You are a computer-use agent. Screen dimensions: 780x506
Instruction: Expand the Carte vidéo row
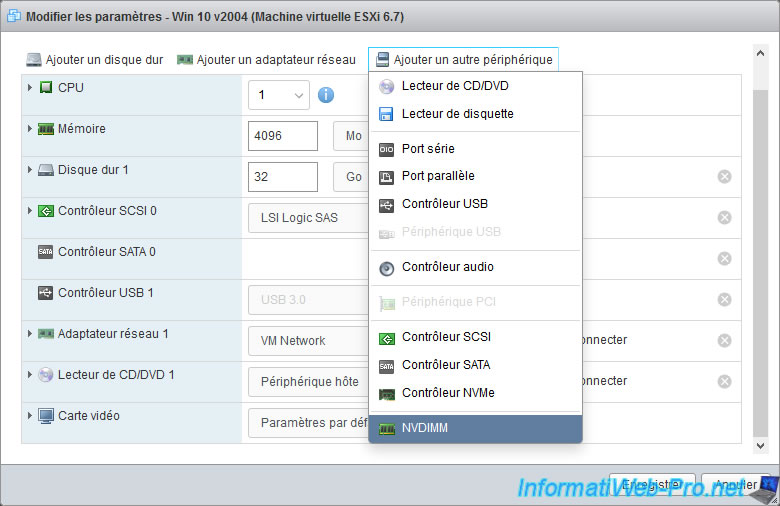pos(30,415)
